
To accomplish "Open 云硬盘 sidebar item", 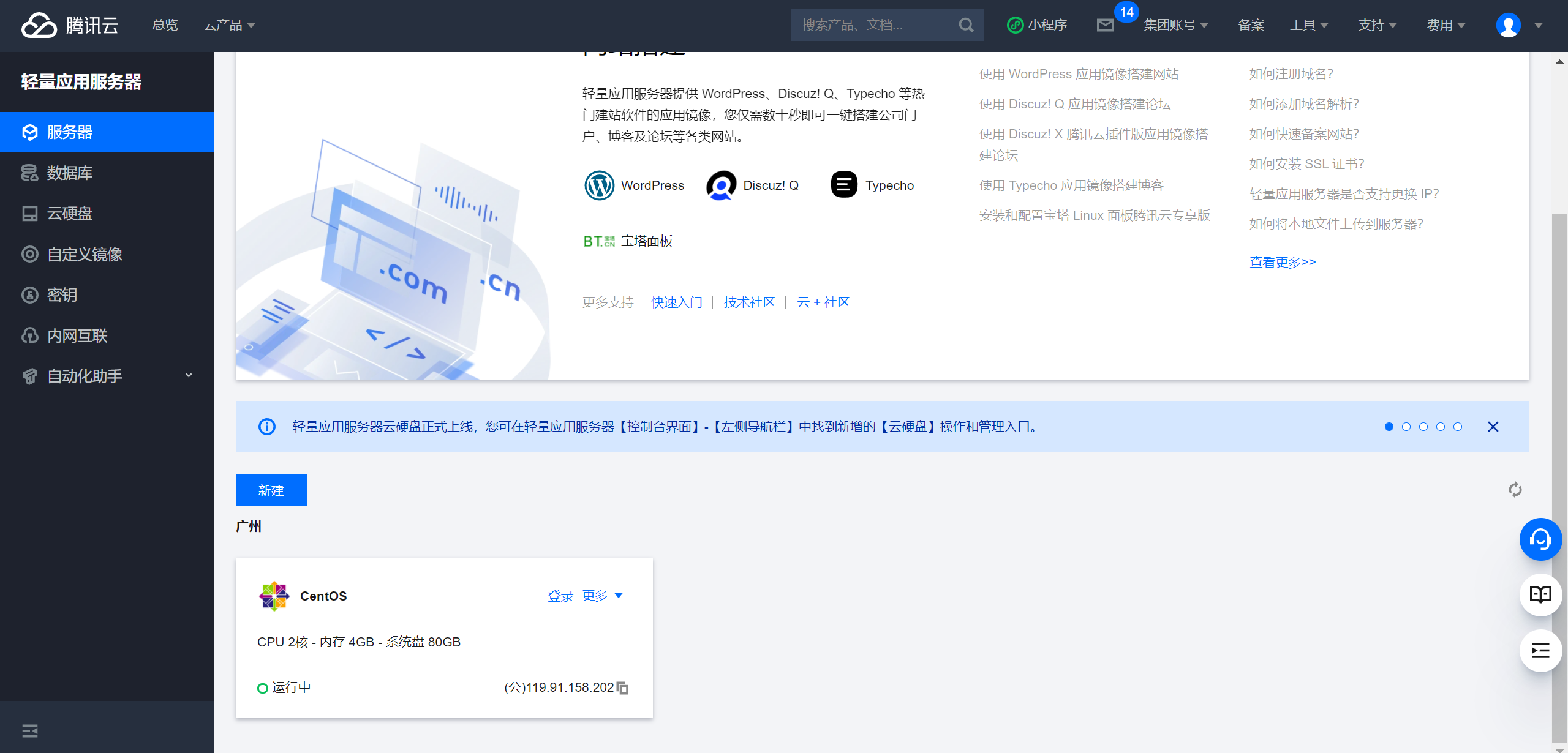I will 70,214.
